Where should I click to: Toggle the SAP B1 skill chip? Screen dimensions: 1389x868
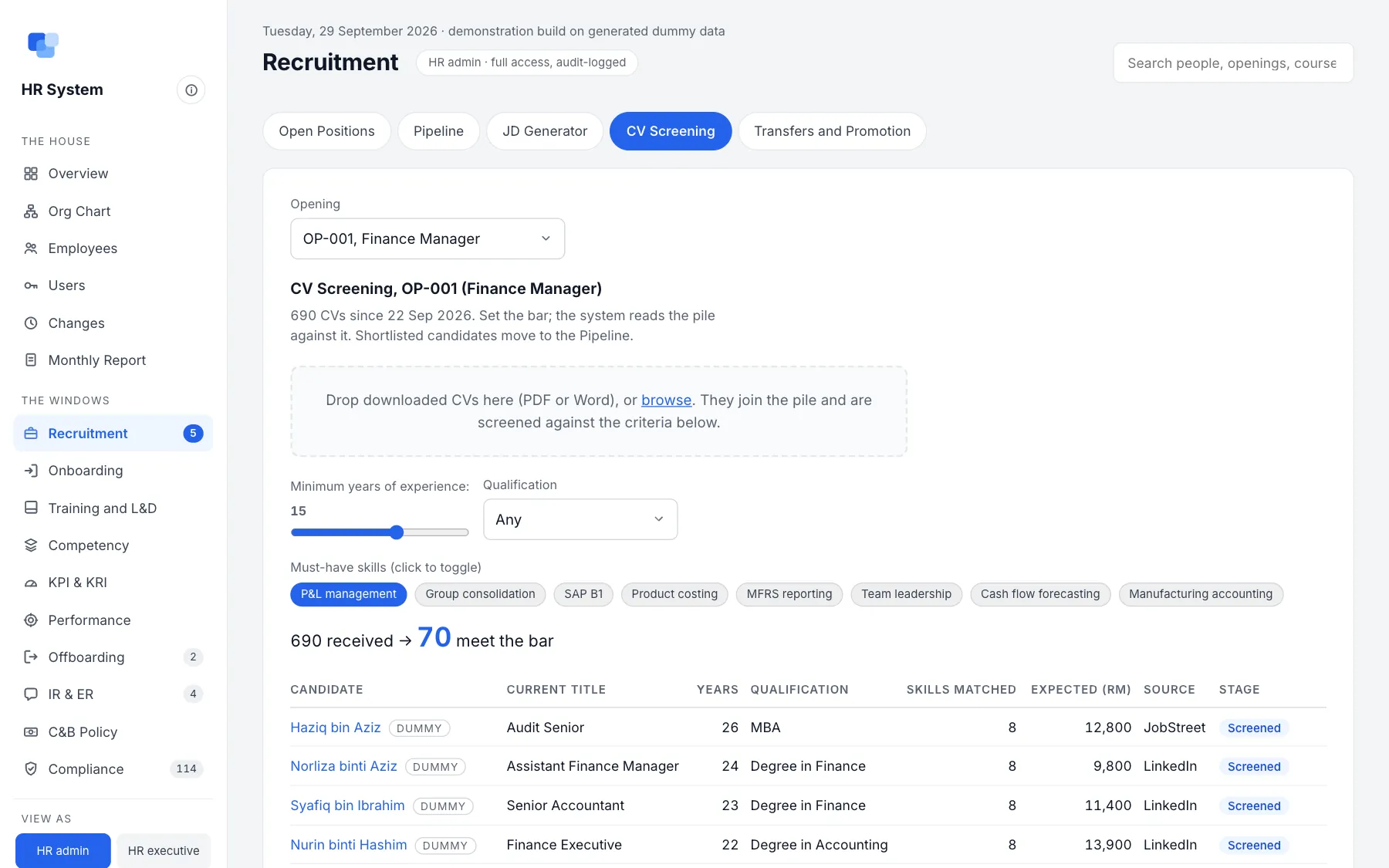pos(583,594)
